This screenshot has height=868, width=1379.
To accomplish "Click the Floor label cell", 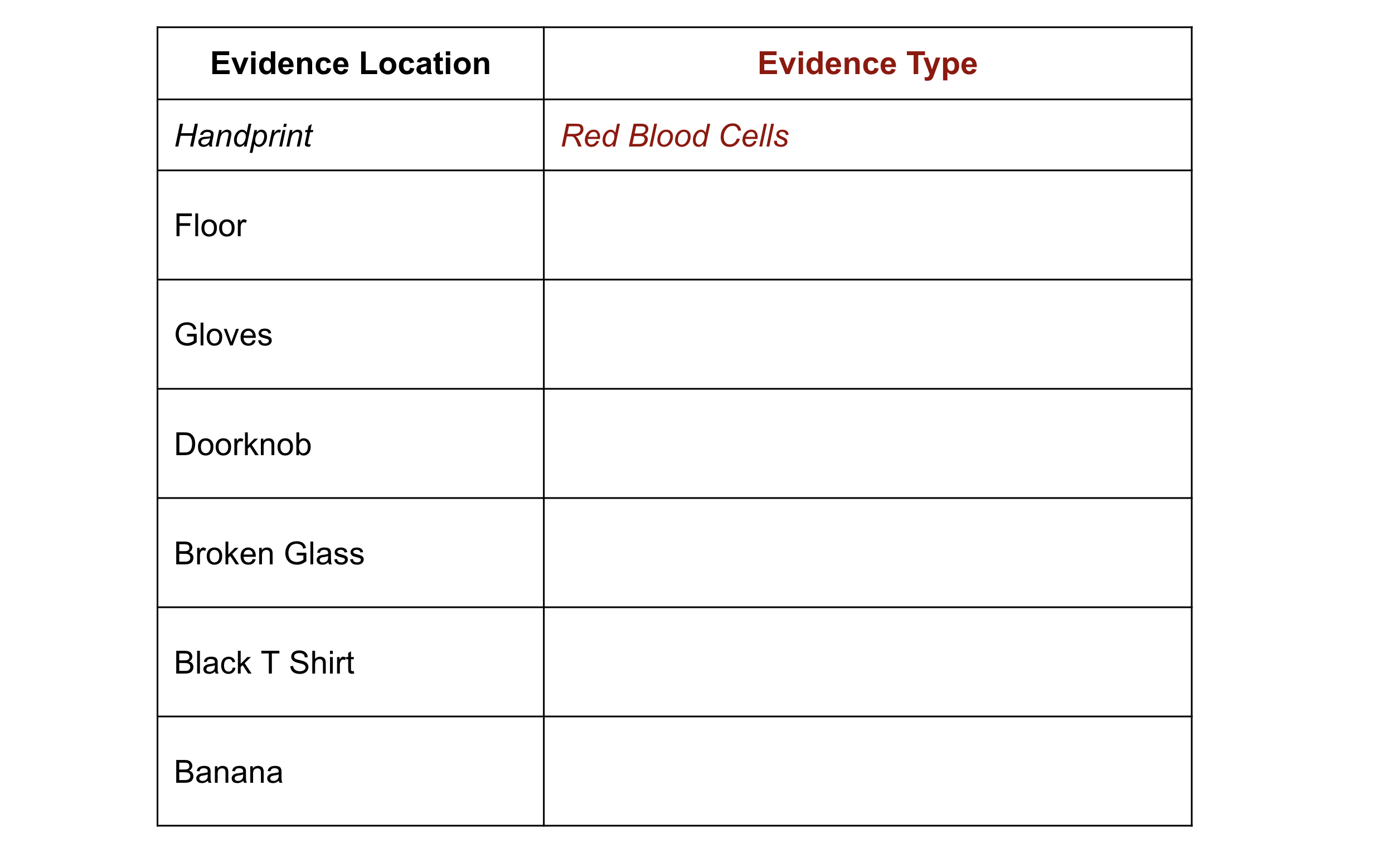I will point(350,225).
